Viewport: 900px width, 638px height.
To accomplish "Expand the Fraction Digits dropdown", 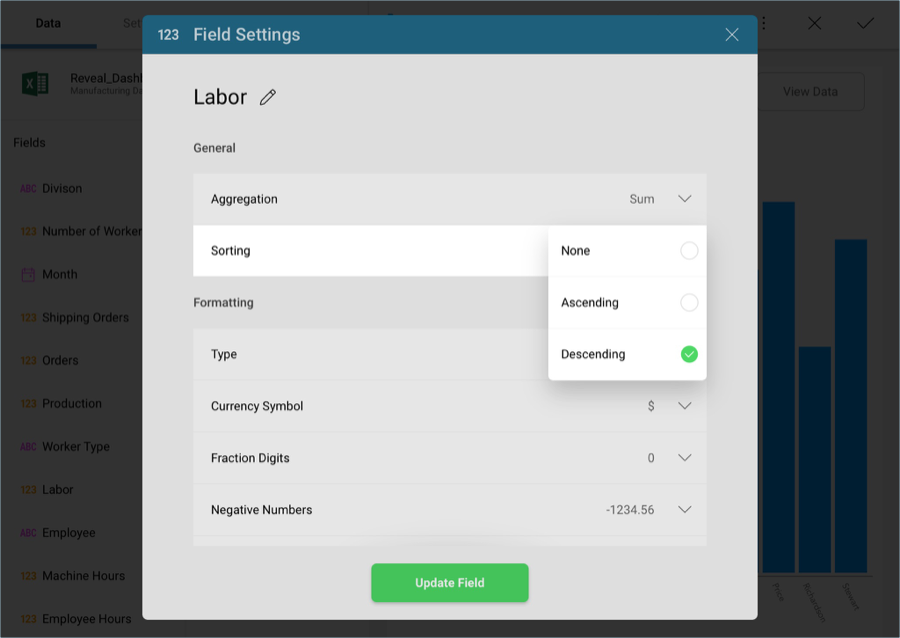I will pos(685,458).
